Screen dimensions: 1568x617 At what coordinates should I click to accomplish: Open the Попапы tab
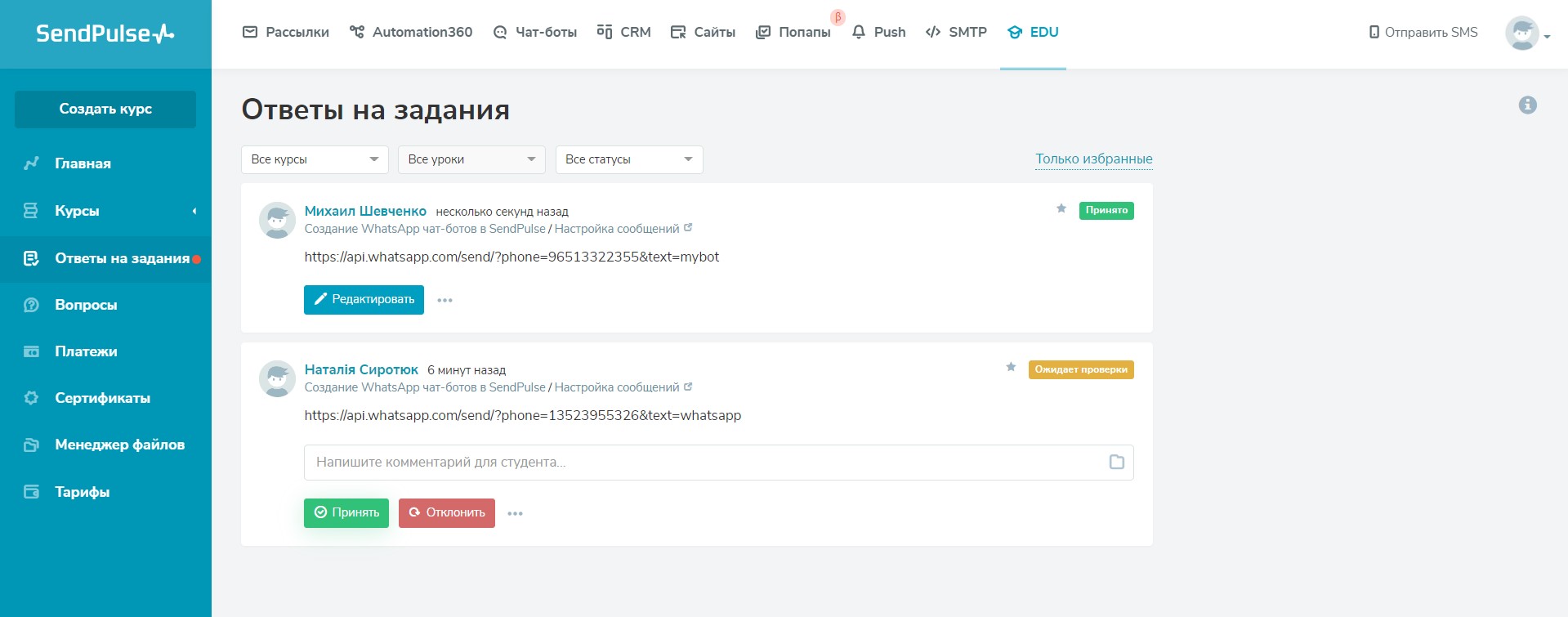click(793, 33)
